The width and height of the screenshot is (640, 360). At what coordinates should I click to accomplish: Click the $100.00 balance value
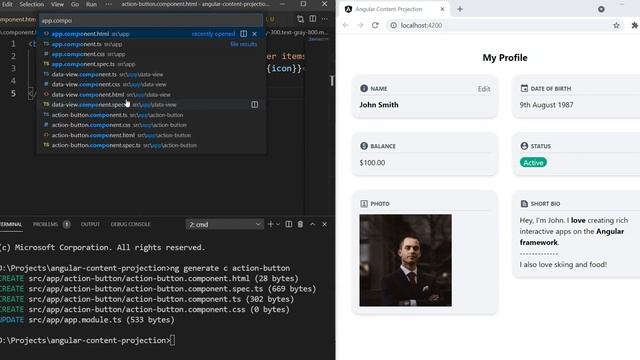click(372, 162)
